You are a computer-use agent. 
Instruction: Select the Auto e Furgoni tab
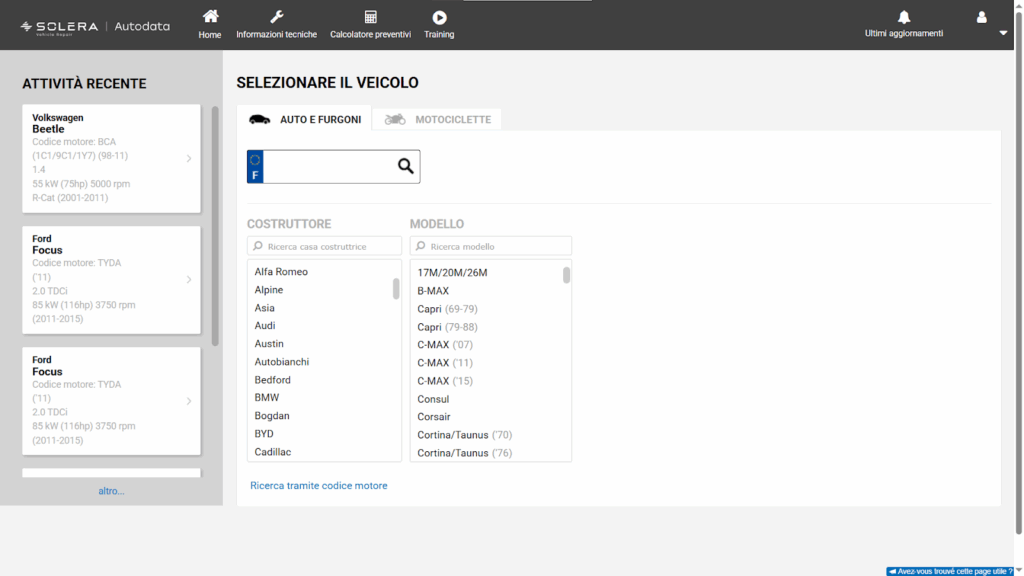[x=304, y=119]
